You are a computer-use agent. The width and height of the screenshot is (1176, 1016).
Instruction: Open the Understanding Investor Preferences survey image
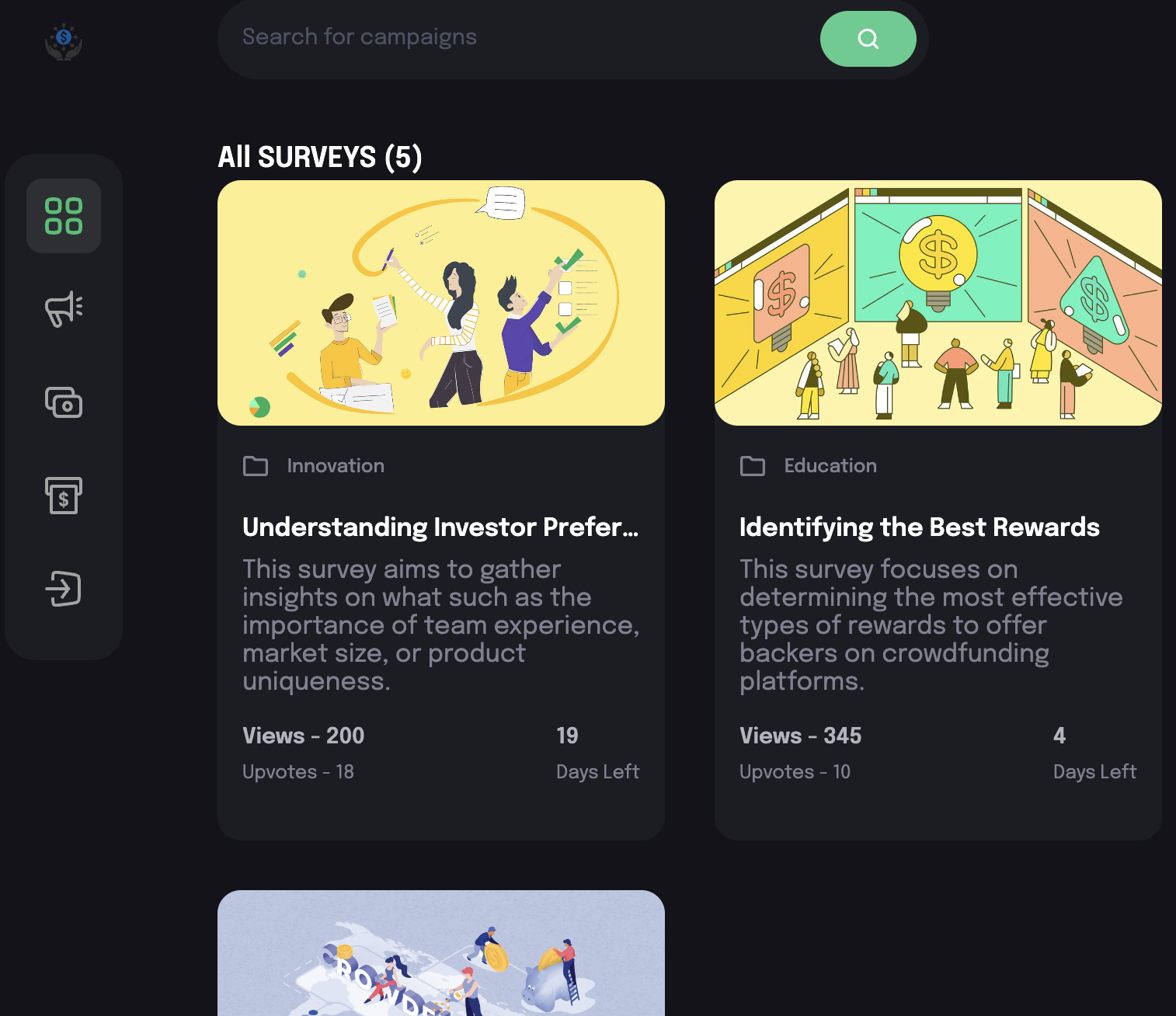(441, 303)
